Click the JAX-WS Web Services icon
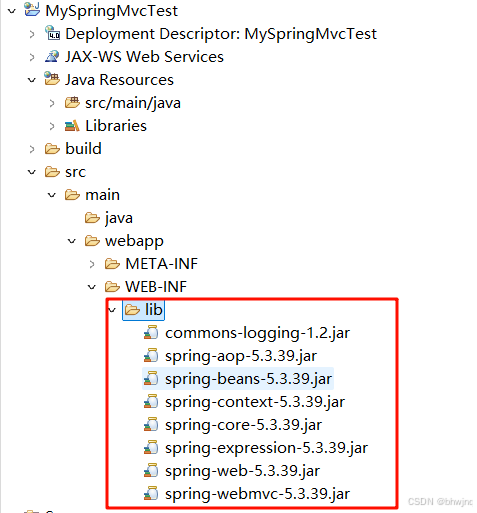This screenshot has height=513, width=477. click(x=52, y=56)
